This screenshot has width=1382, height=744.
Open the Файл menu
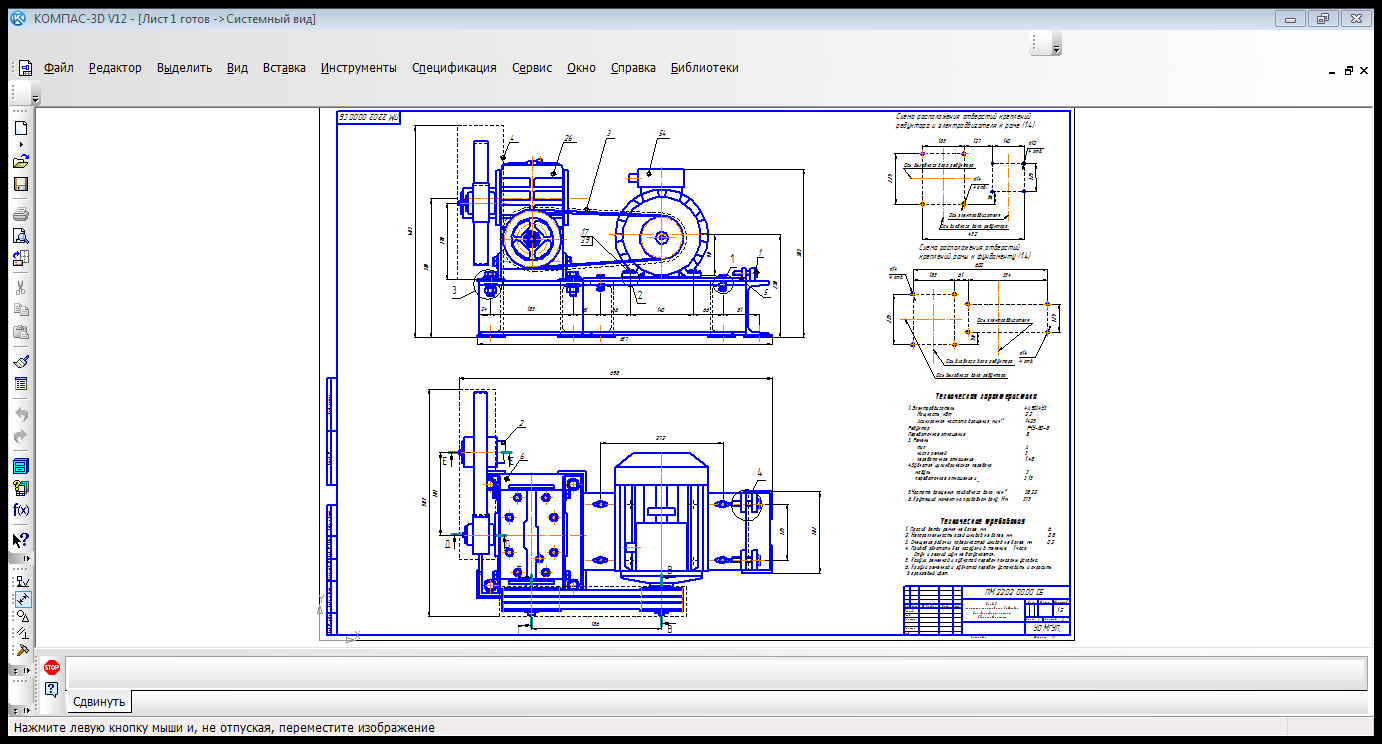[x=59, y=68]
